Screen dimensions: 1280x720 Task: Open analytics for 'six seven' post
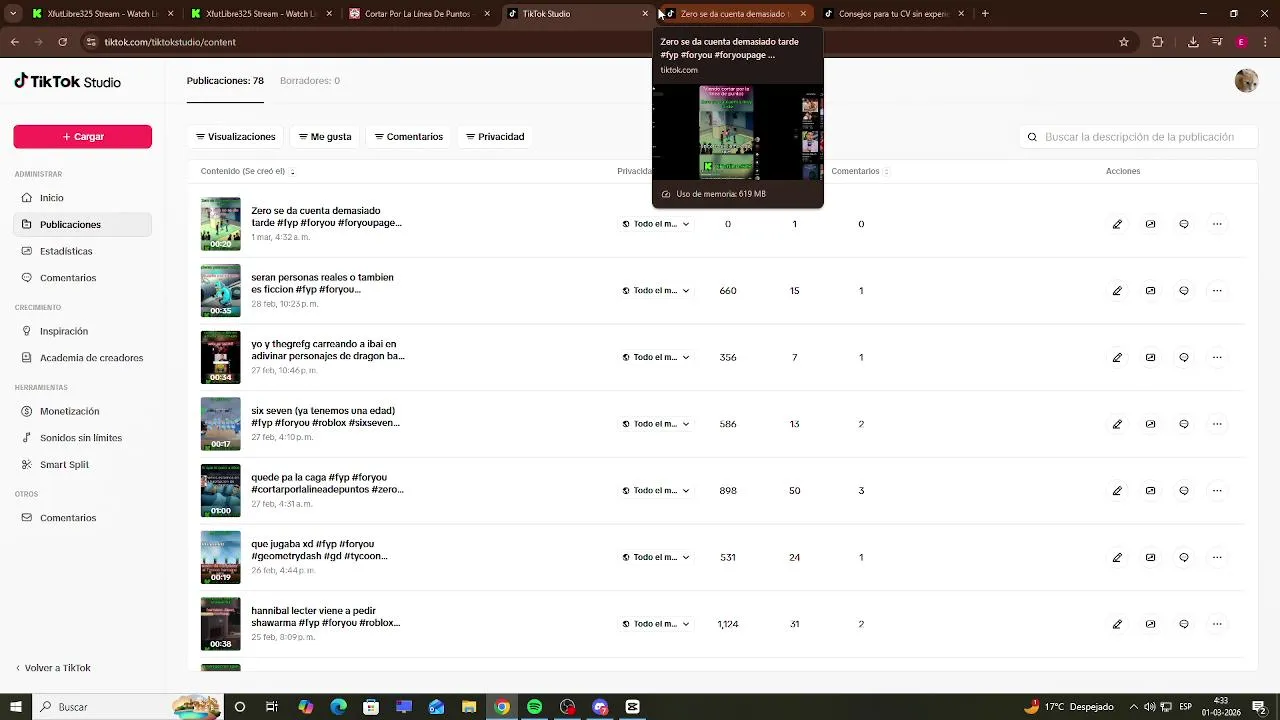tap(1150, 424)
